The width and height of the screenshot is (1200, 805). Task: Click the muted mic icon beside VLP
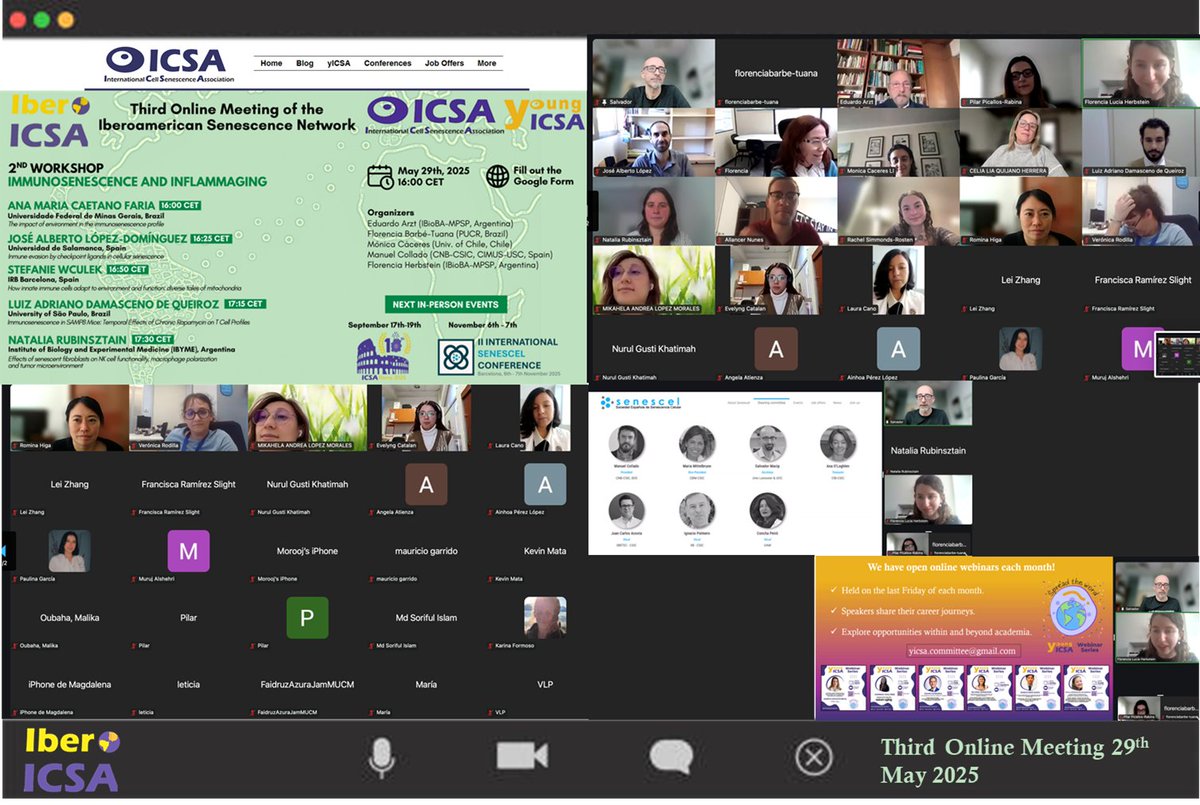point(488,712)
